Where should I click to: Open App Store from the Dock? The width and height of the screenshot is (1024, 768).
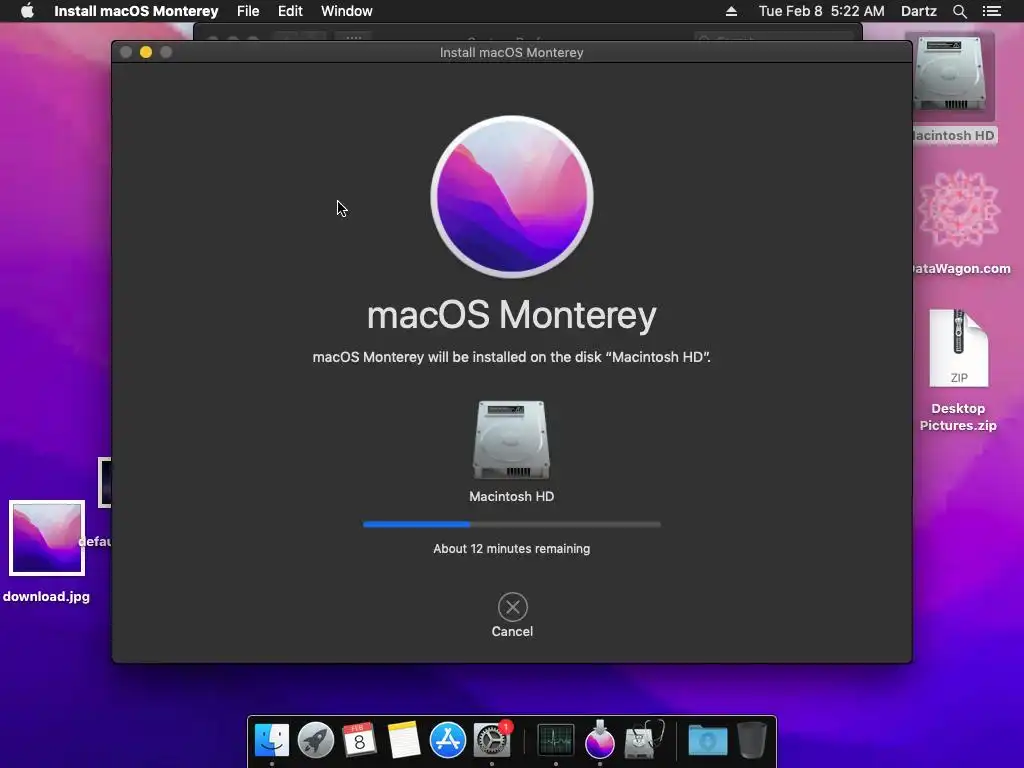click(x=447, y=740)
